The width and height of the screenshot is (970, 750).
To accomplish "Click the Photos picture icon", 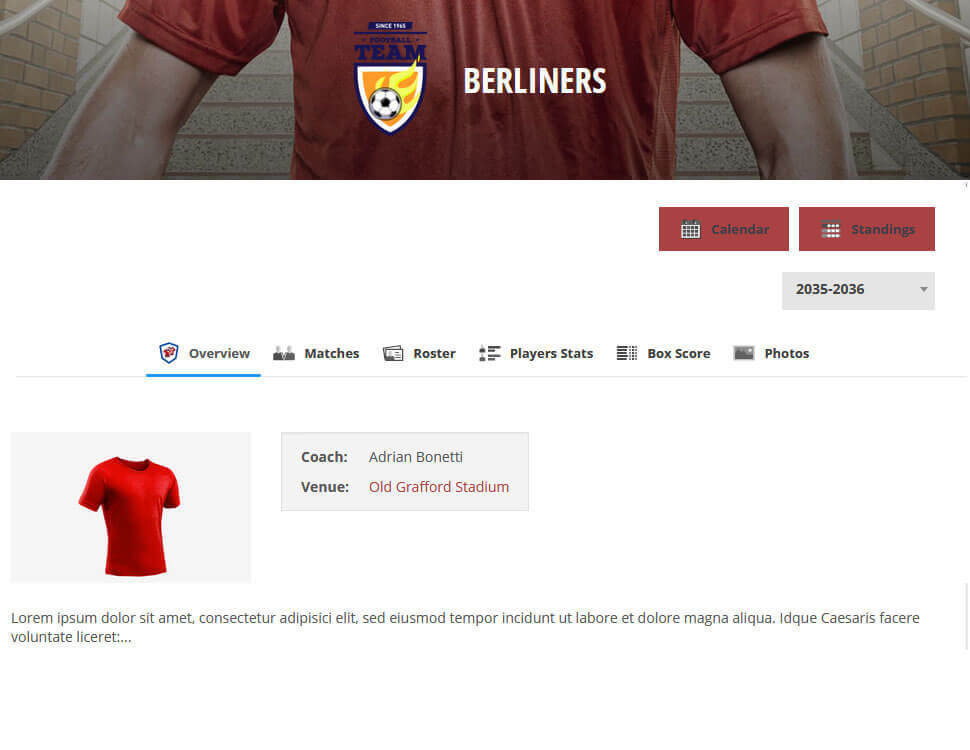I will (744, 353).
